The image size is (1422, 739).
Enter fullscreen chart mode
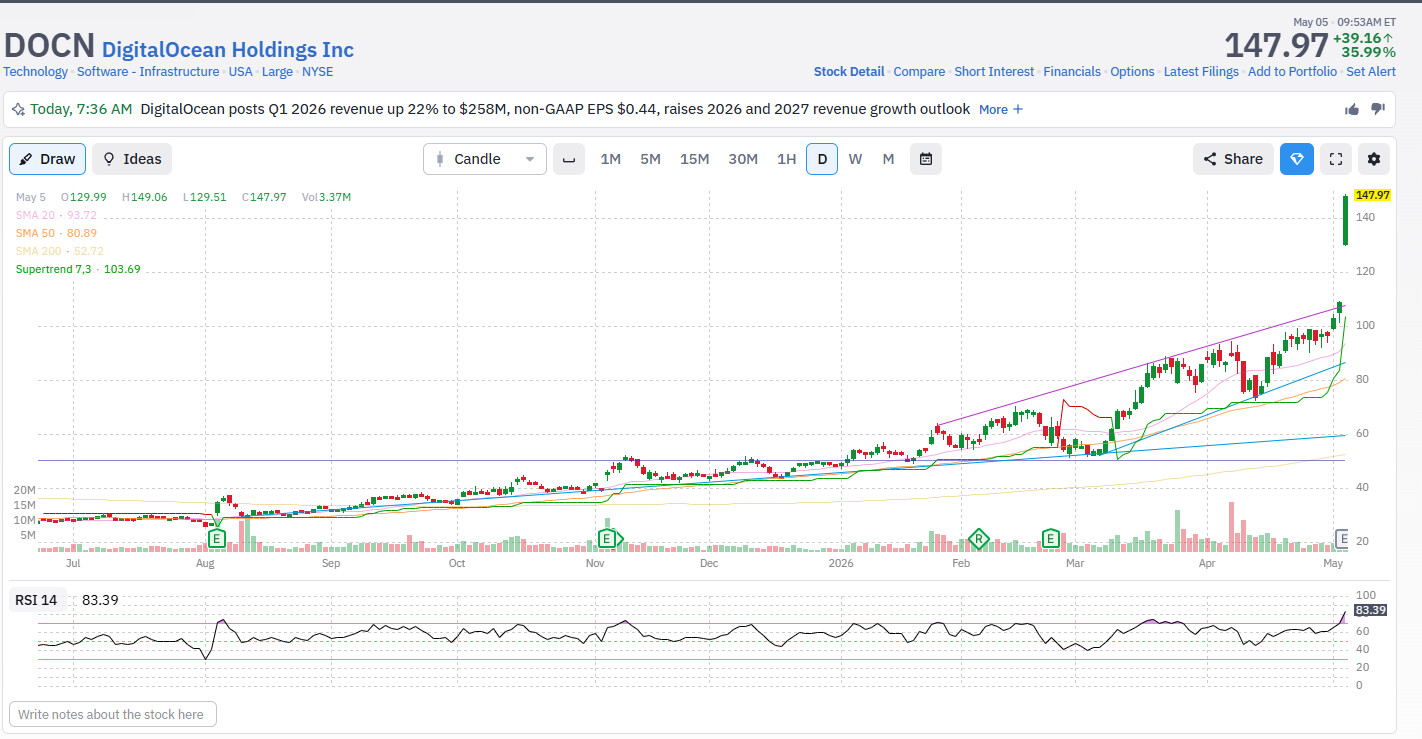1336,159
